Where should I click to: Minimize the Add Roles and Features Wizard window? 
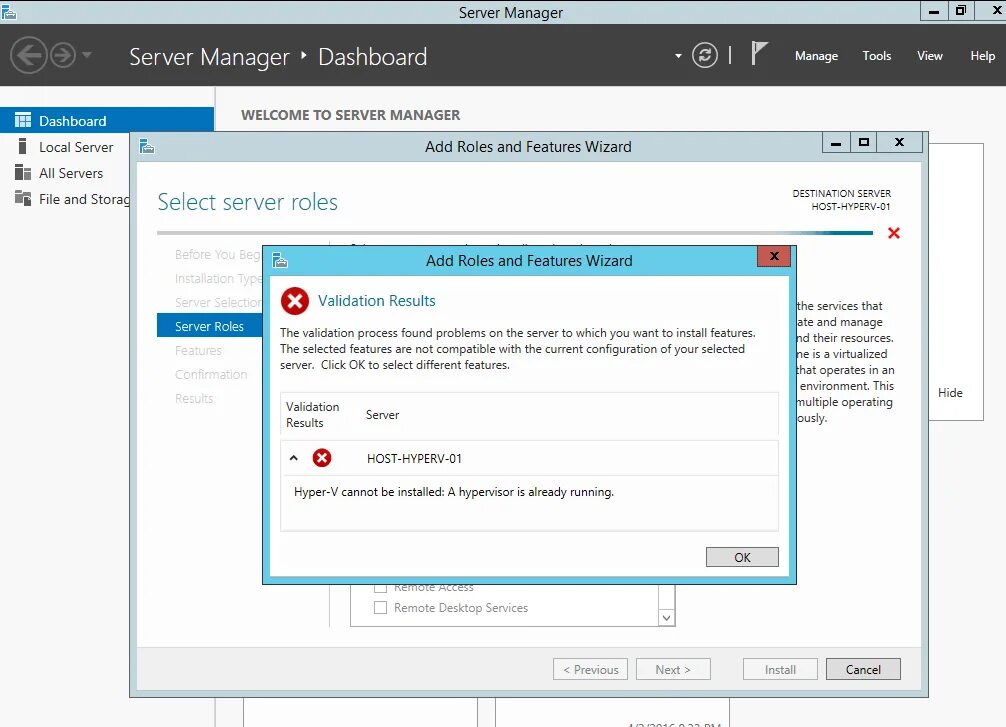coord(836,142)
